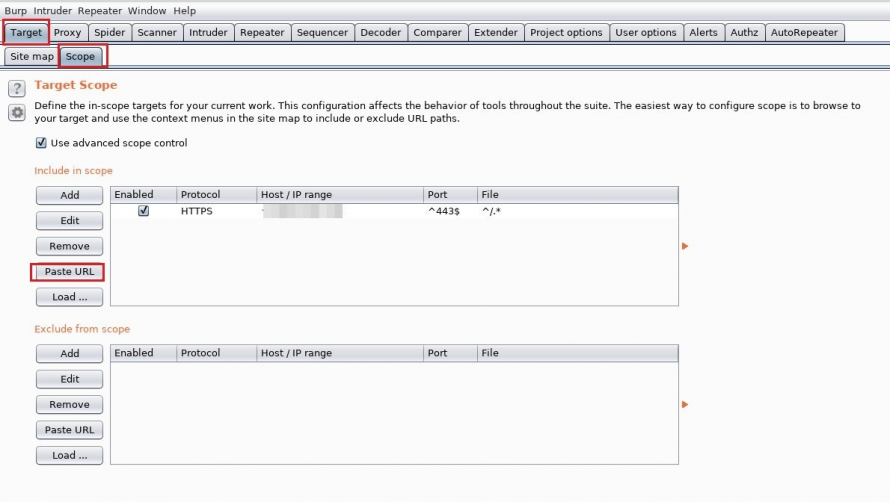Click Add under Include in scope
890x502 pixels.
[x=69, y=195]
